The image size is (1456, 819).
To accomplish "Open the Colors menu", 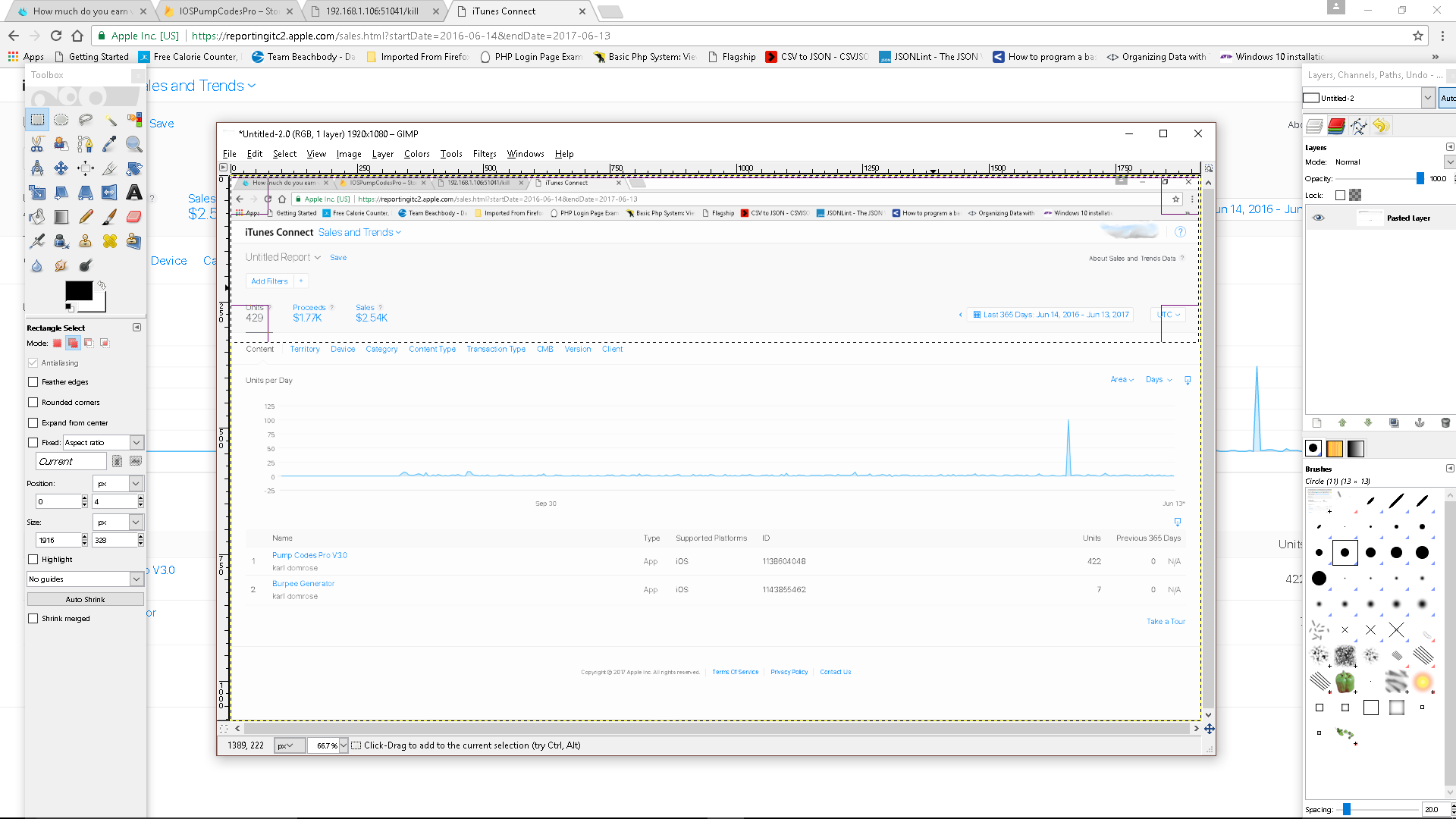I will pos(417,154).
